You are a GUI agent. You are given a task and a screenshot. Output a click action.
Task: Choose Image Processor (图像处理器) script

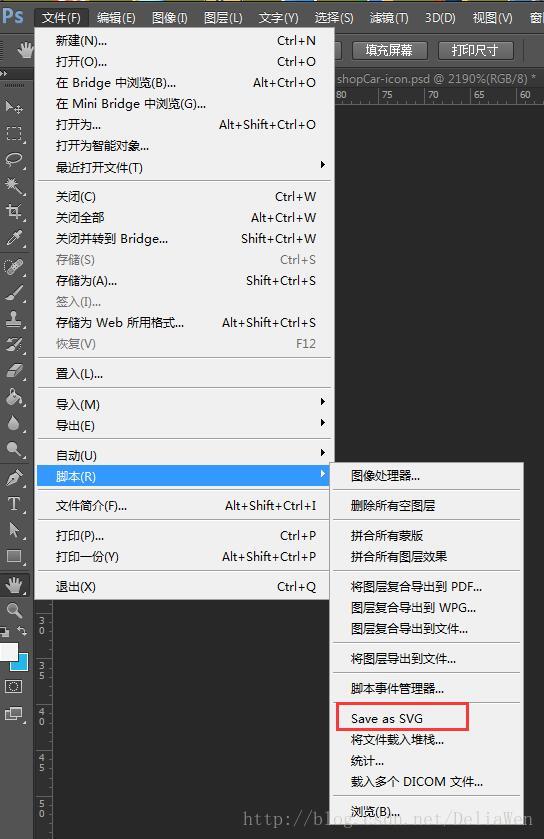[426, 476]
